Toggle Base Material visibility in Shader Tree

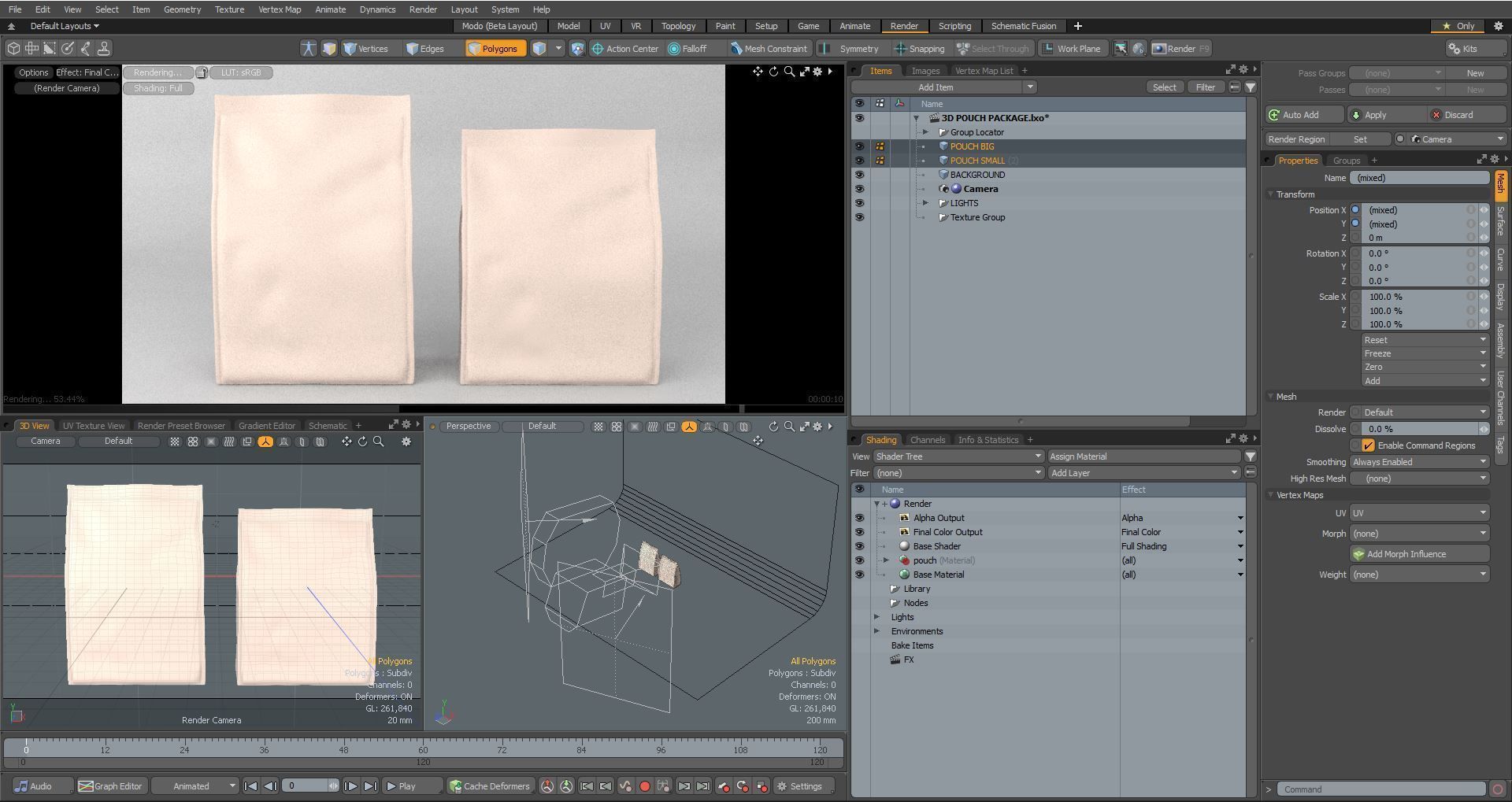[859, 575]
